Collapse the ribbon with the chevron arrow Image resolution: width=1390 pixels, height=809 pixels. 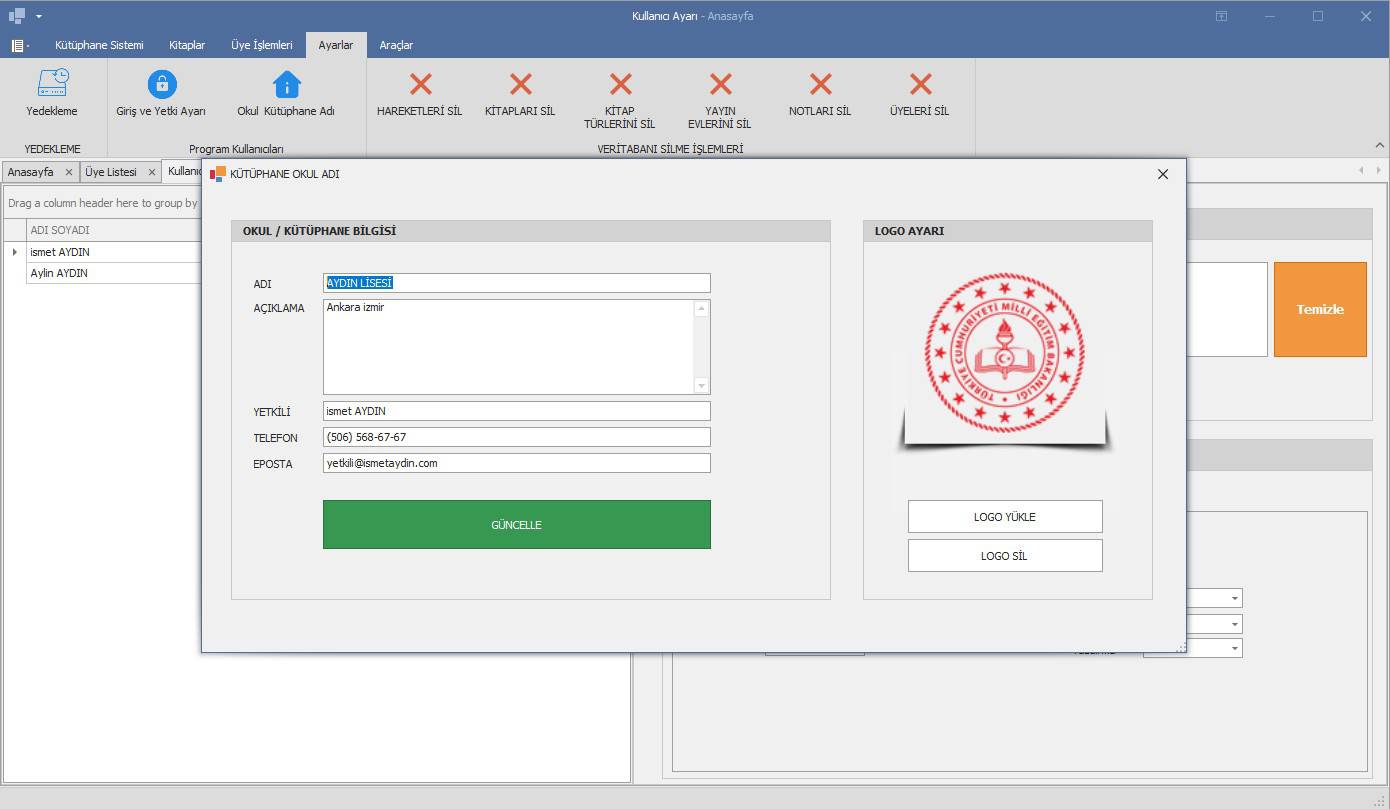point(1380,145)
